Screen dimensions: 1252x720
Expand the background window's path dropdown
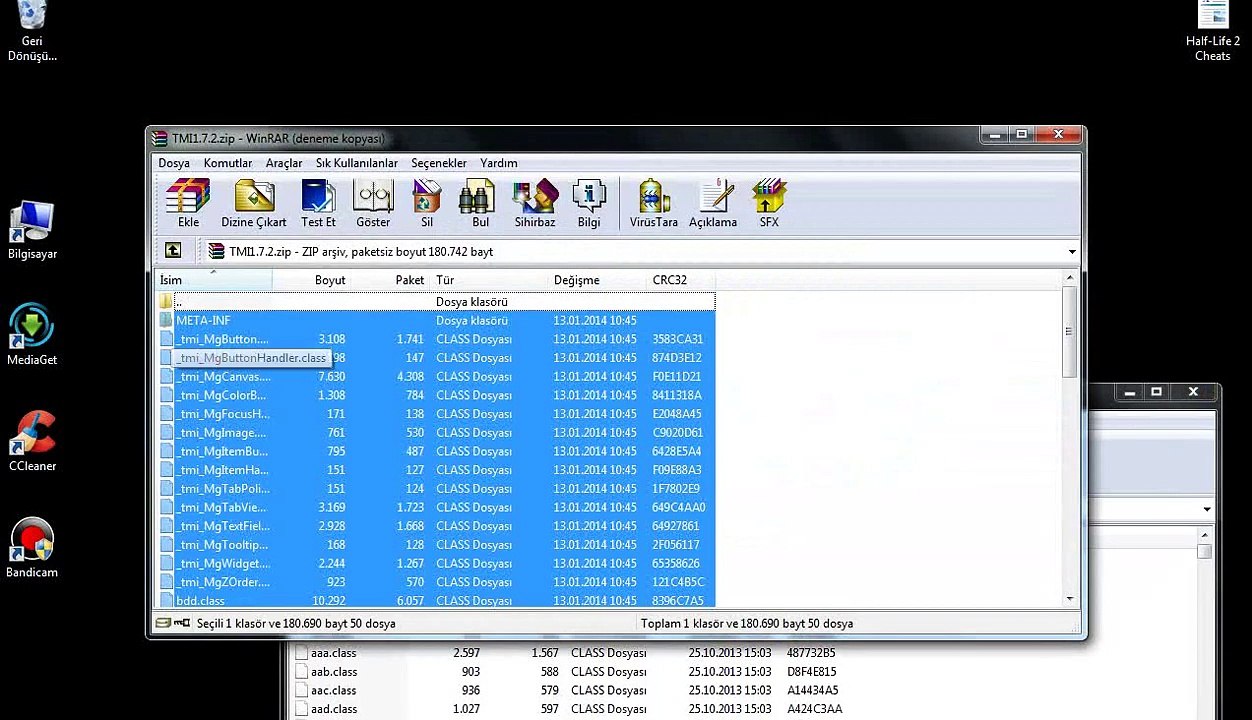pyautogui.click(x=1207, y=510)
